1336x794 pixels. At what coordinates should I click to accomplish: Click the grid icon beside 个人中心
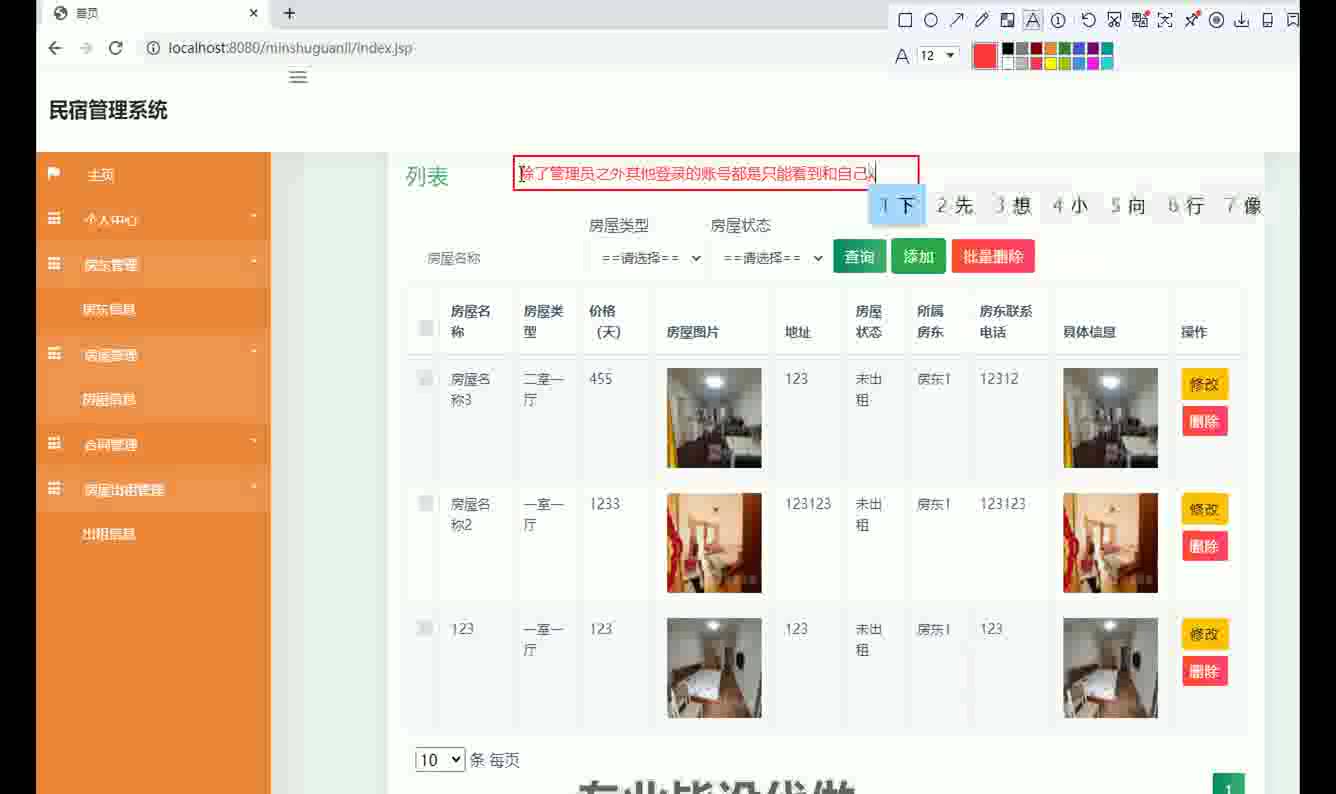click(x=55, y=219)
